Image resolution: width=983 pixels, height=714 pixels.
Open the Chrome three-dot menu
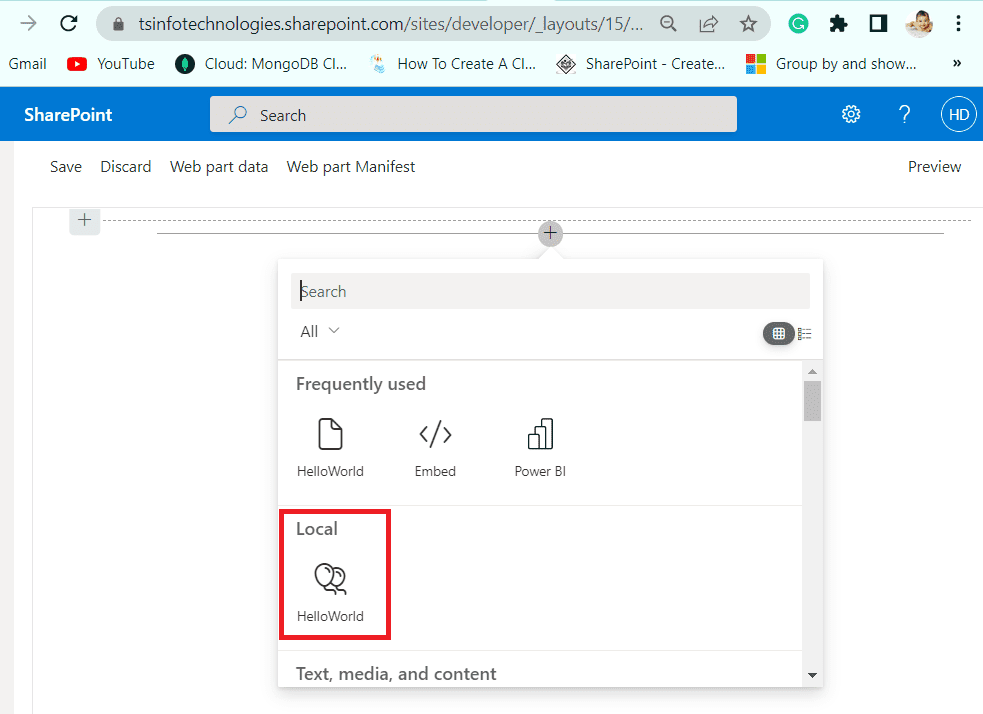(958, 24)
